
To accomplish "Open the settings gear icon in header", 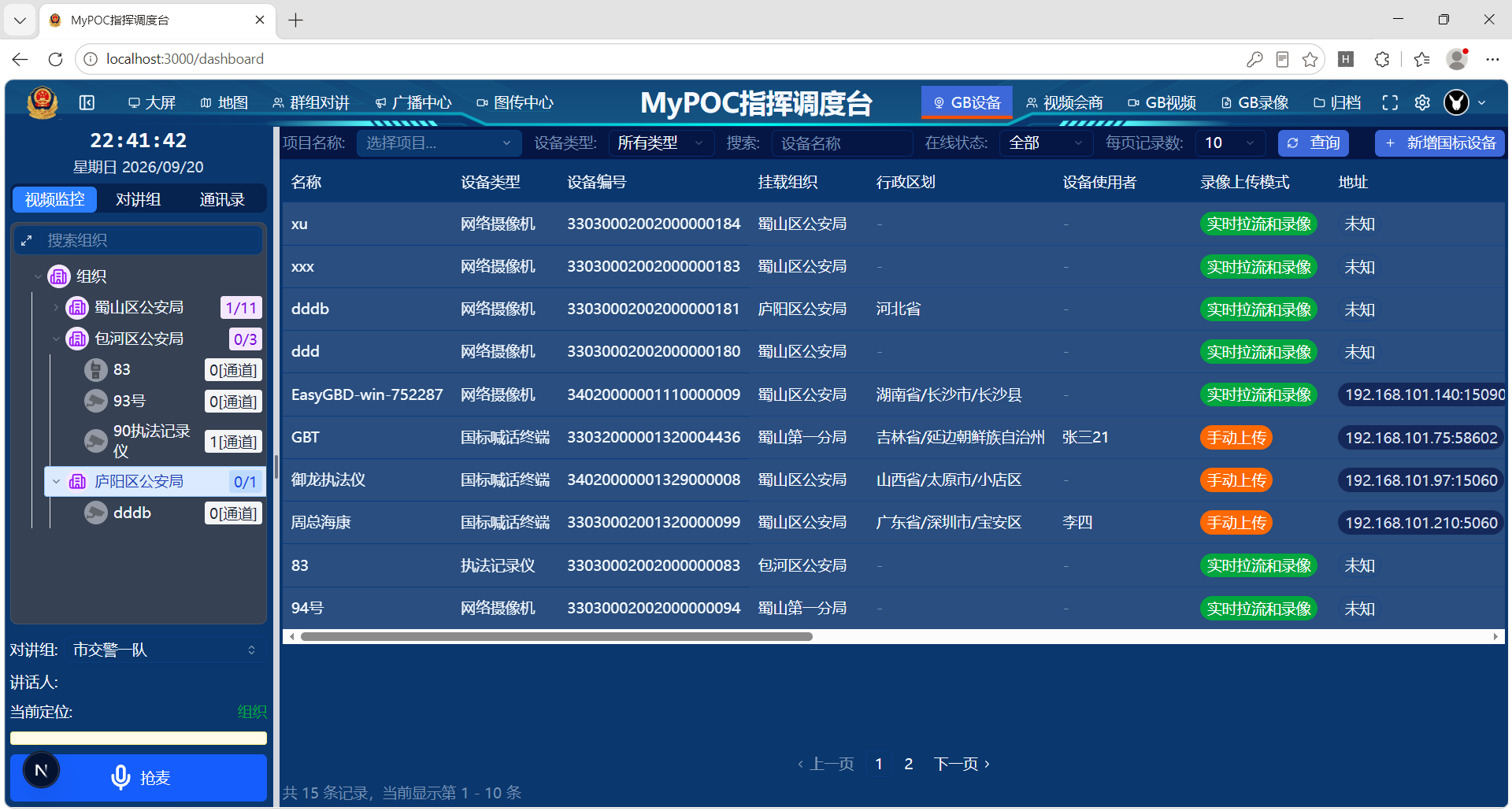I will [1422, 102].
